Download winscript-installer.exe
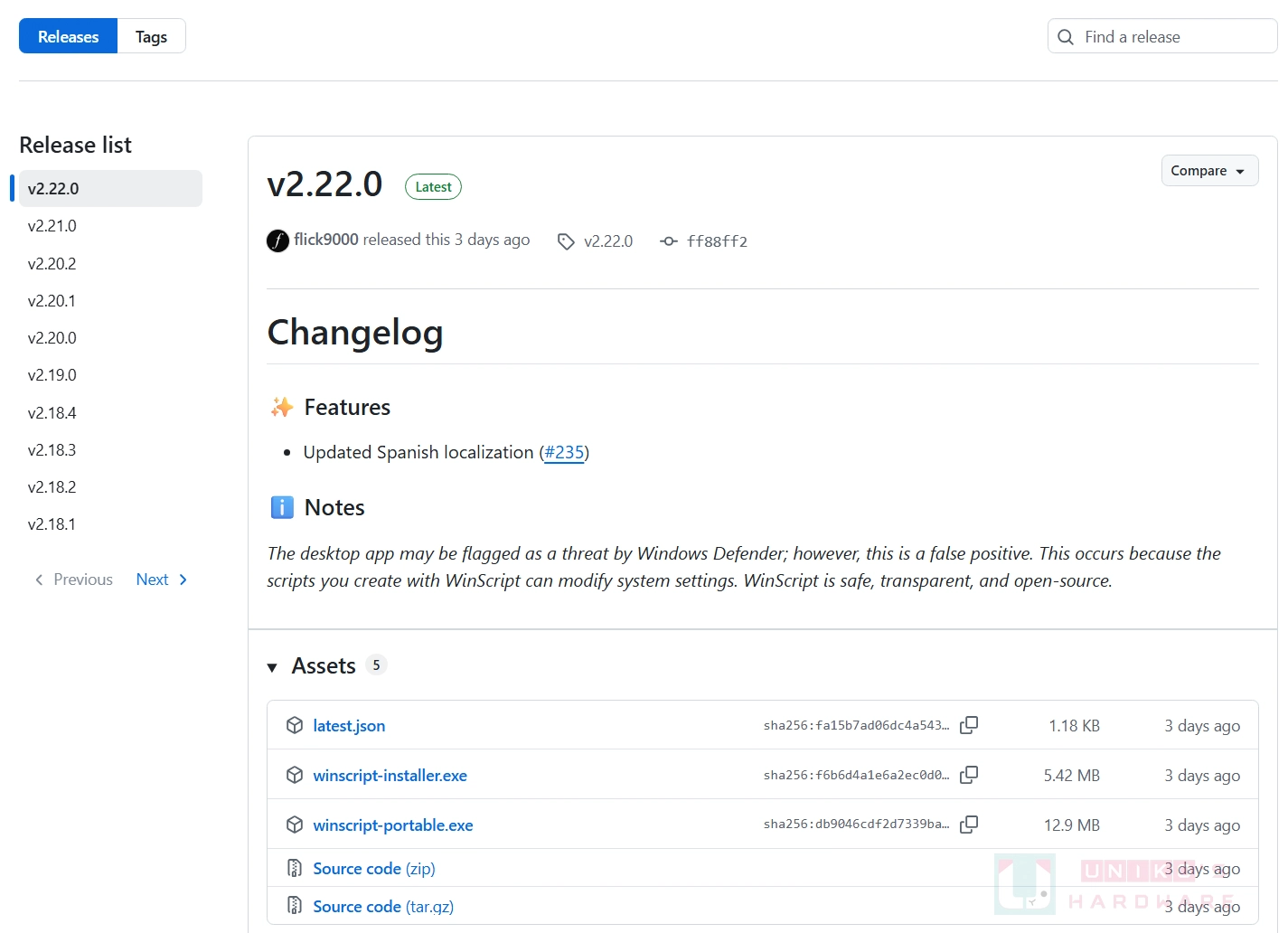 pos(390,775)
